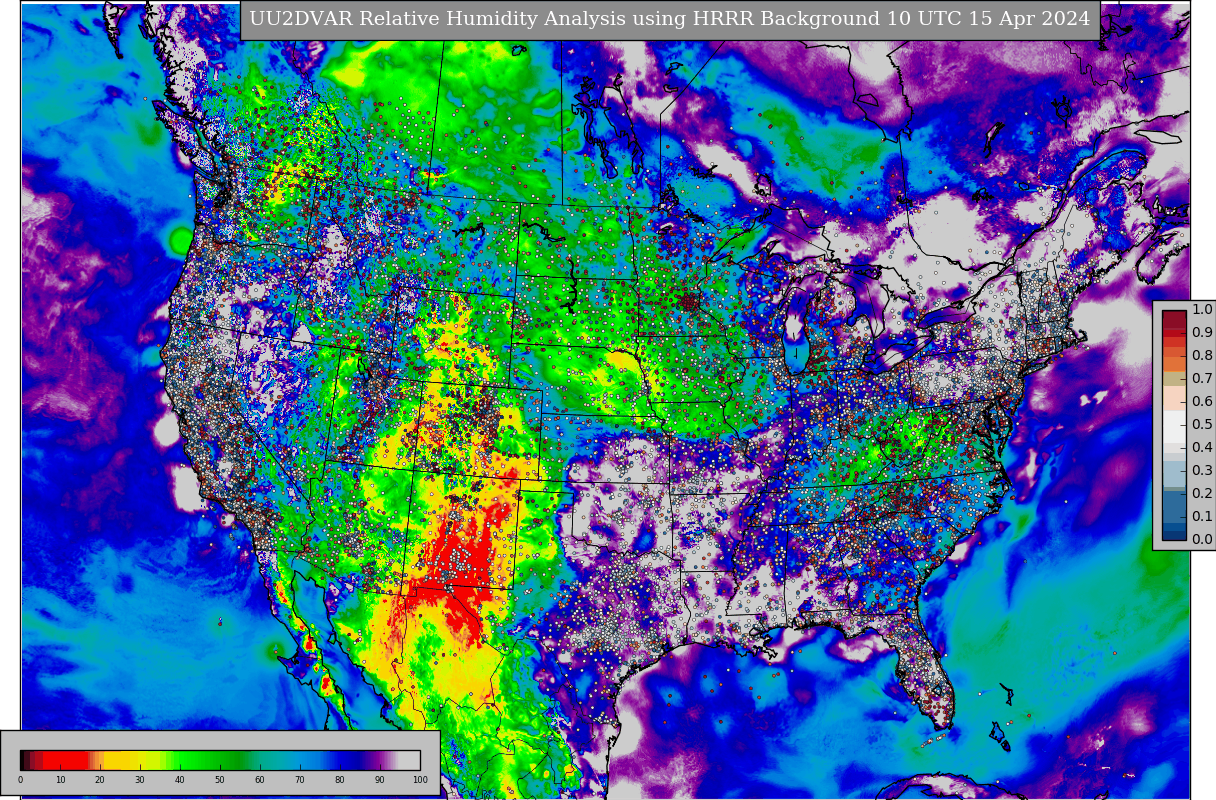Pick the orange swatch on vertical colorbar
1216x800 pixels.
(1174, 364)
